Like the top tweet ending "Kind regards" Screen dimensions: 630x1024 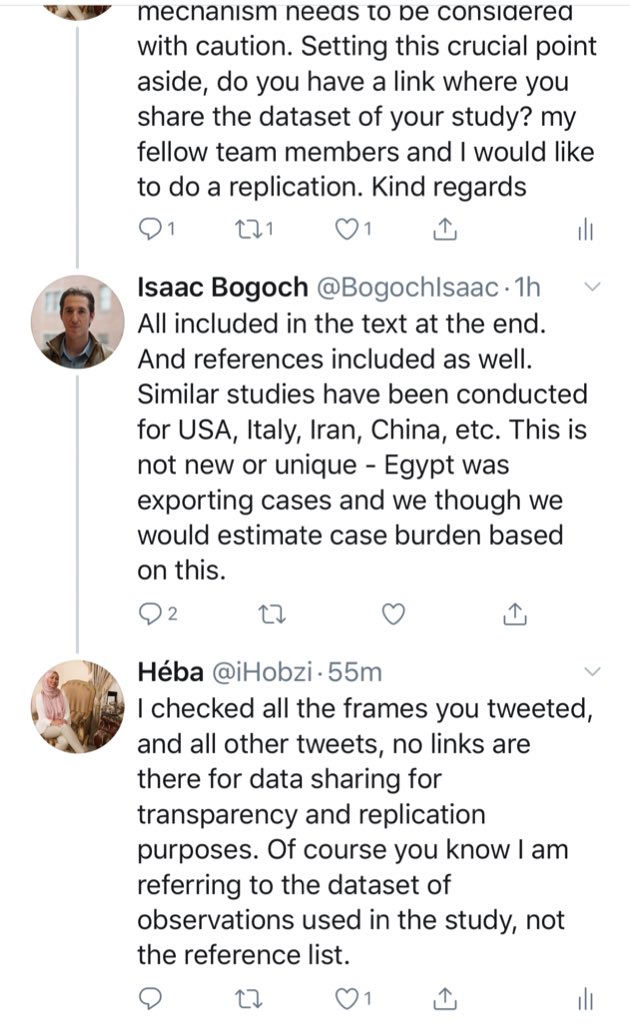pyautogui.click(x=346, y=230)
